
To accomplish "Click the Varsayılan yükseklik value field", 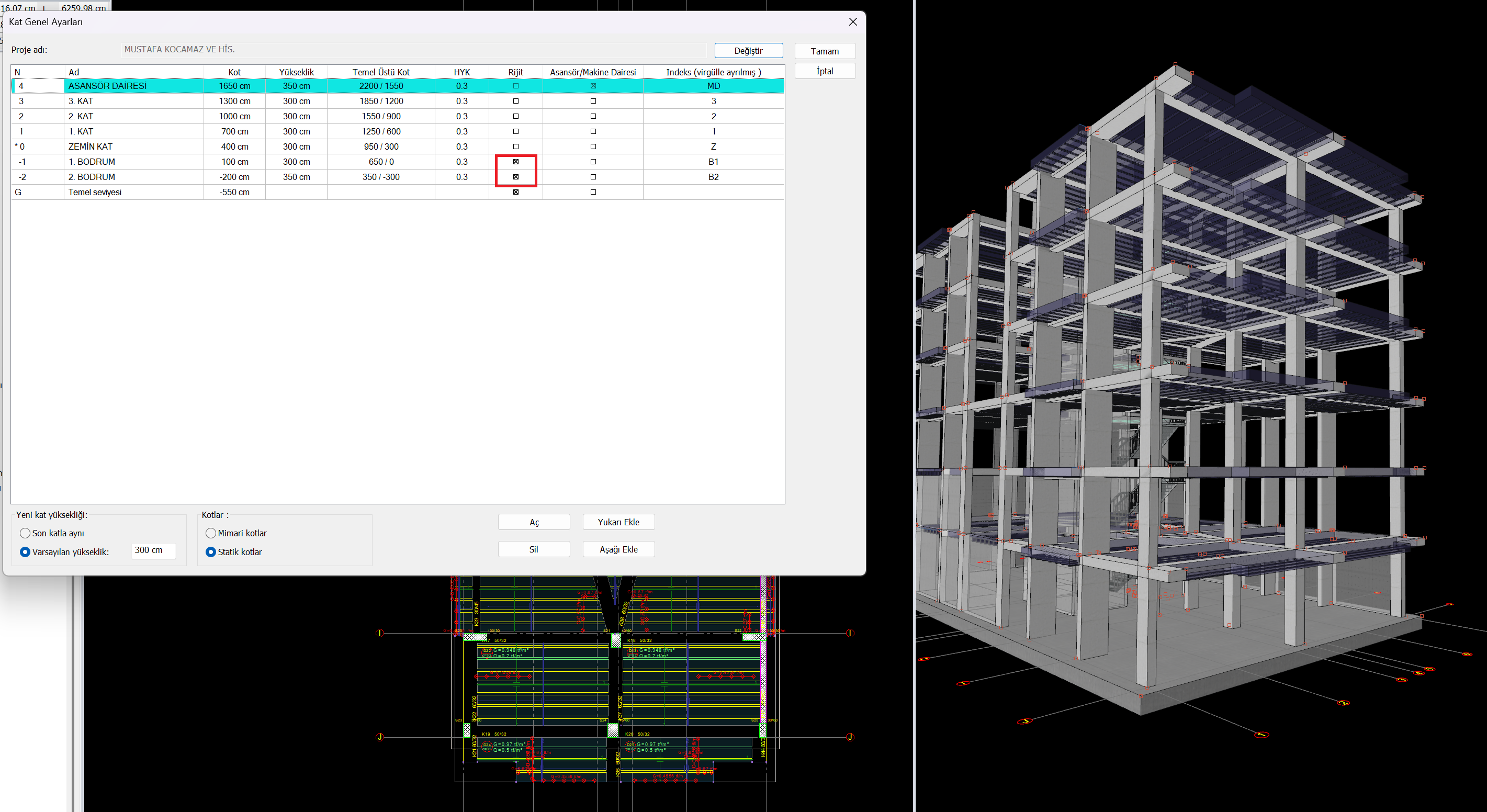I will (153, 550).
